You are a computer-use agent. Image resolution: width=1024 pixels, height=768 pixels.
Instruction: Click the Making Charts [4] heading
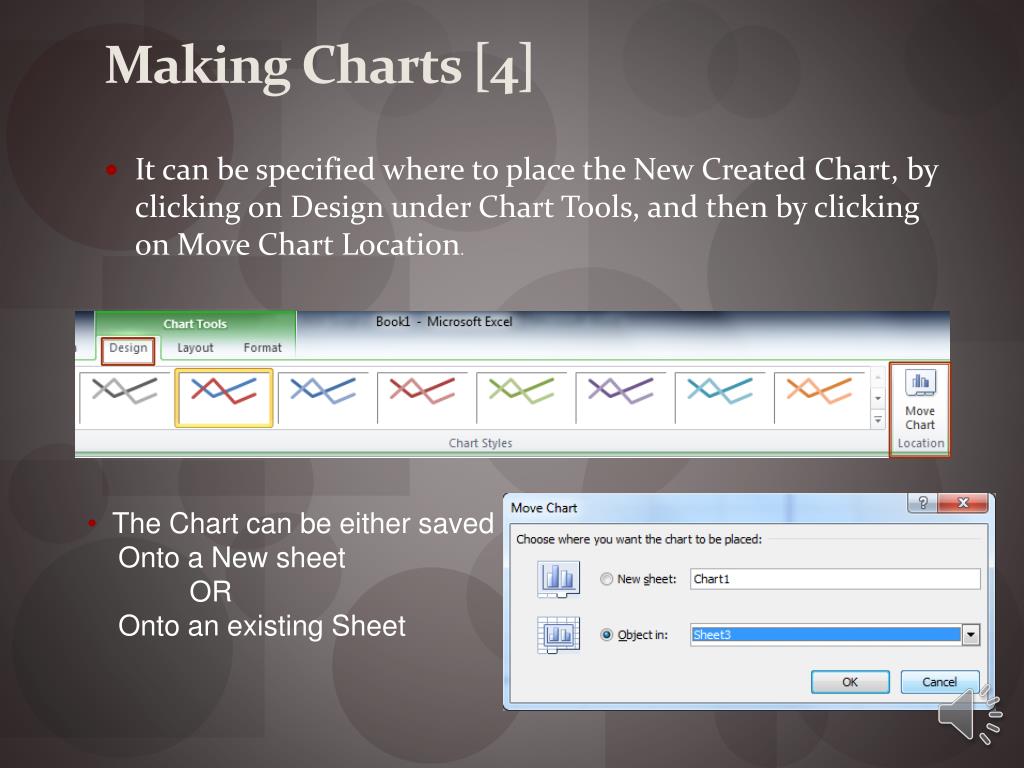tap(319, 67)
